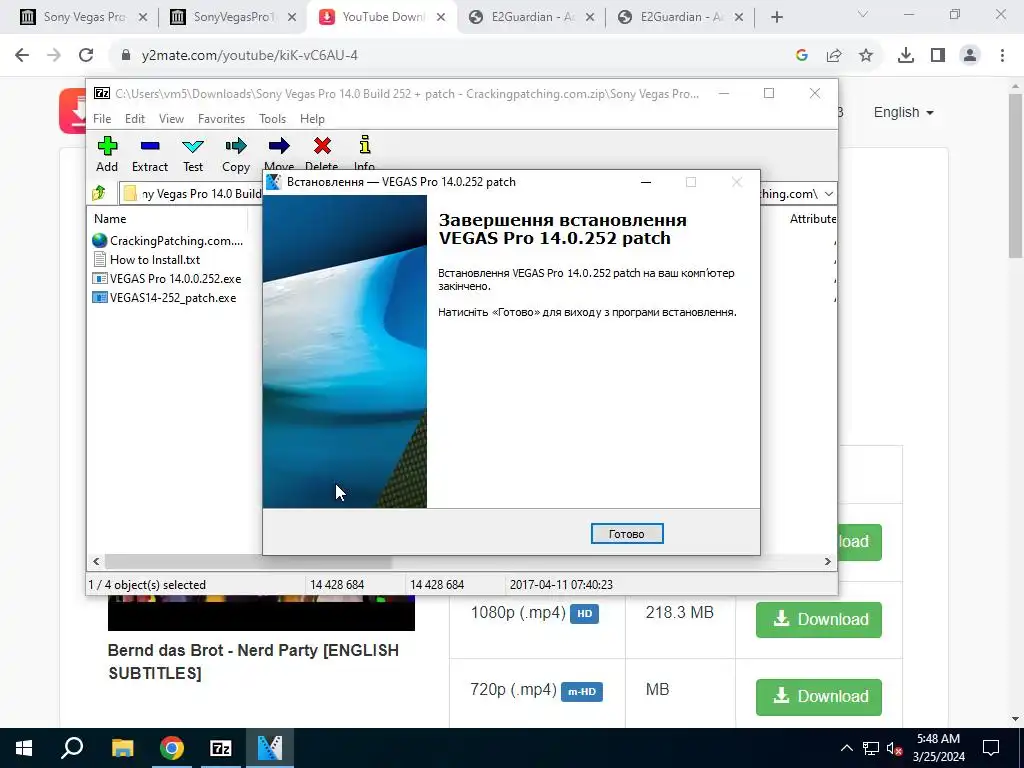Show hidden system tray icons
The width and height of the screenshot is (1024, 768).
[846, 748]
